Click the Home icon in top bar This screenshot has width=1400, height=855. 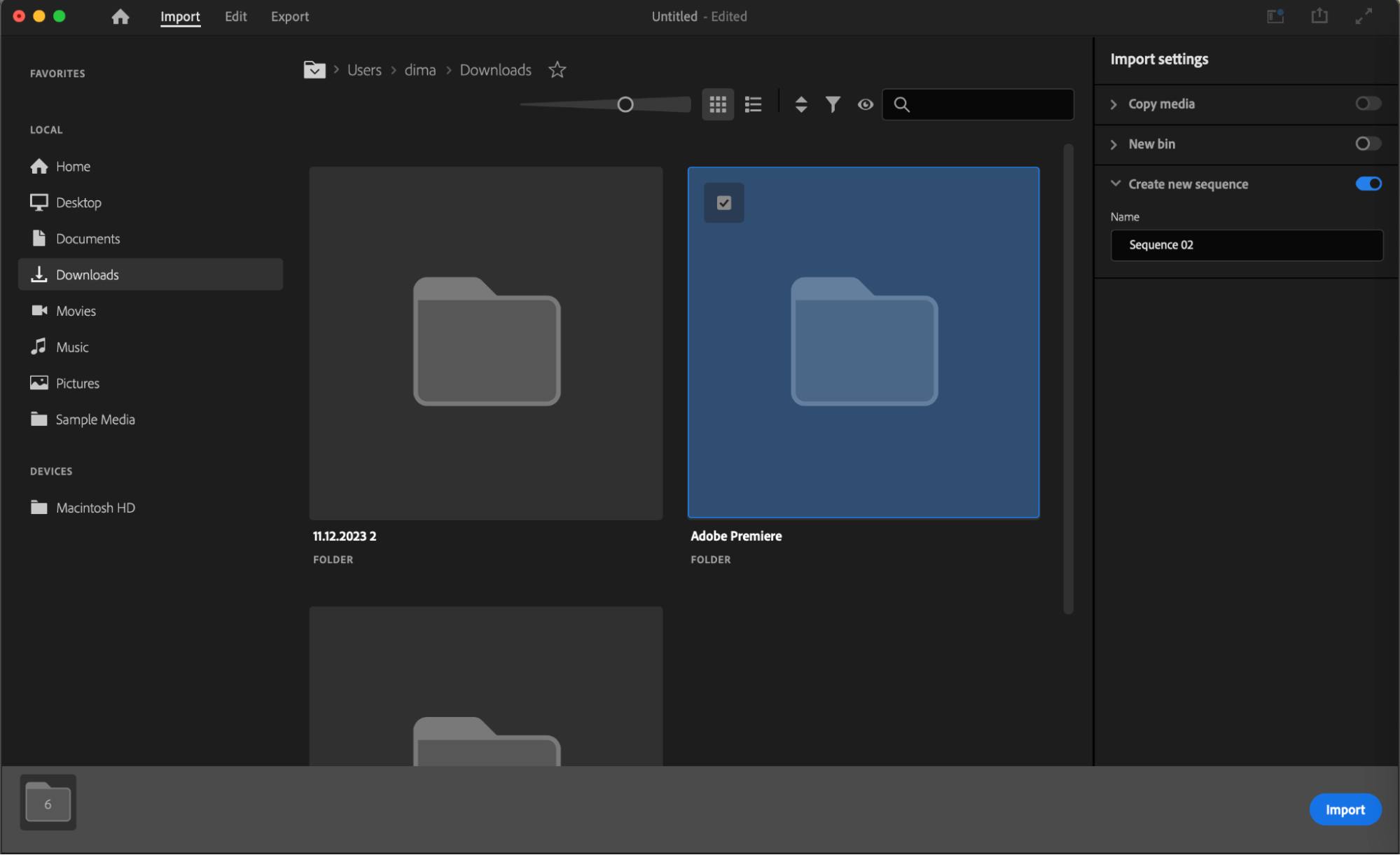click(120, 16)
